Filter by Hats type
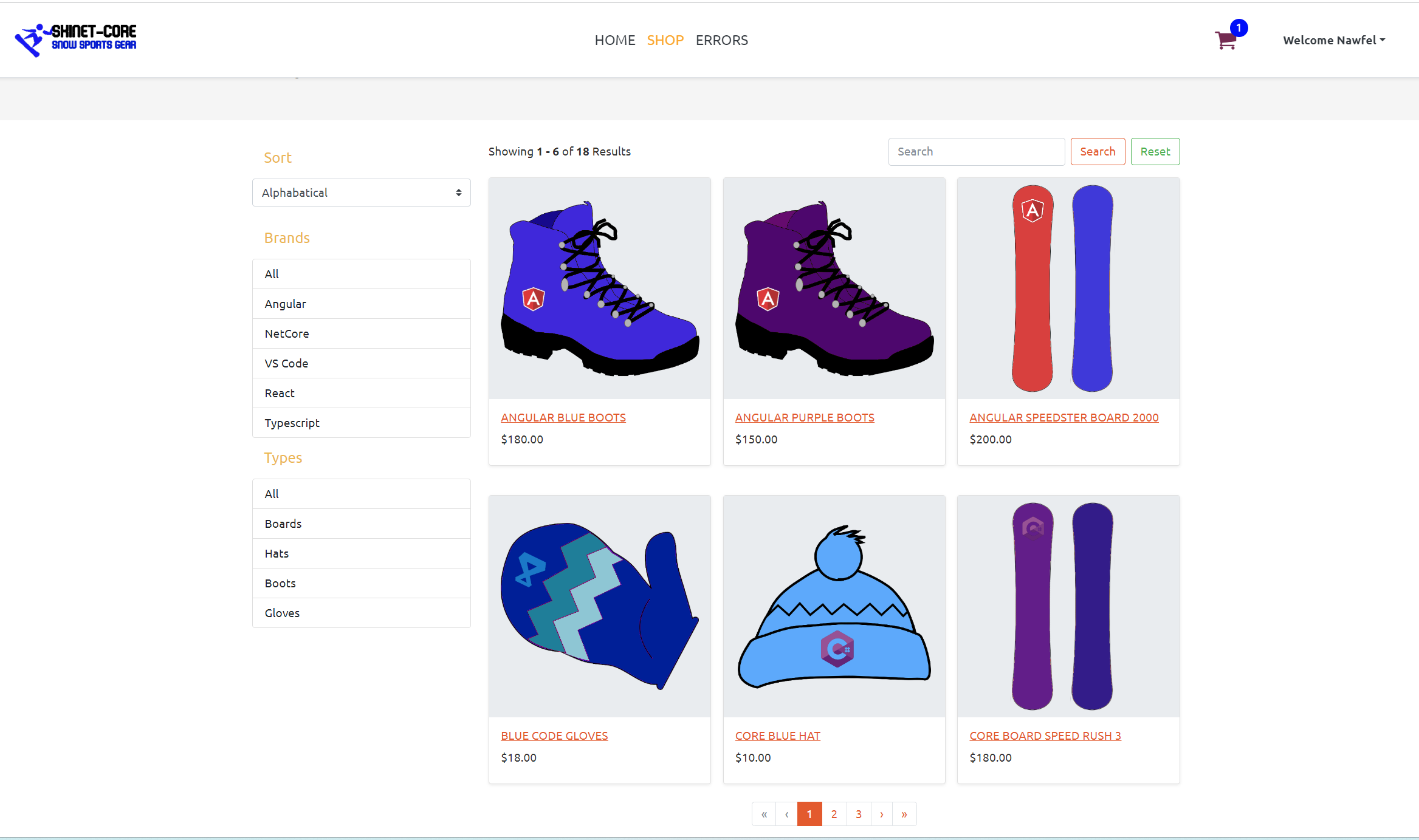 pos(362,553)
